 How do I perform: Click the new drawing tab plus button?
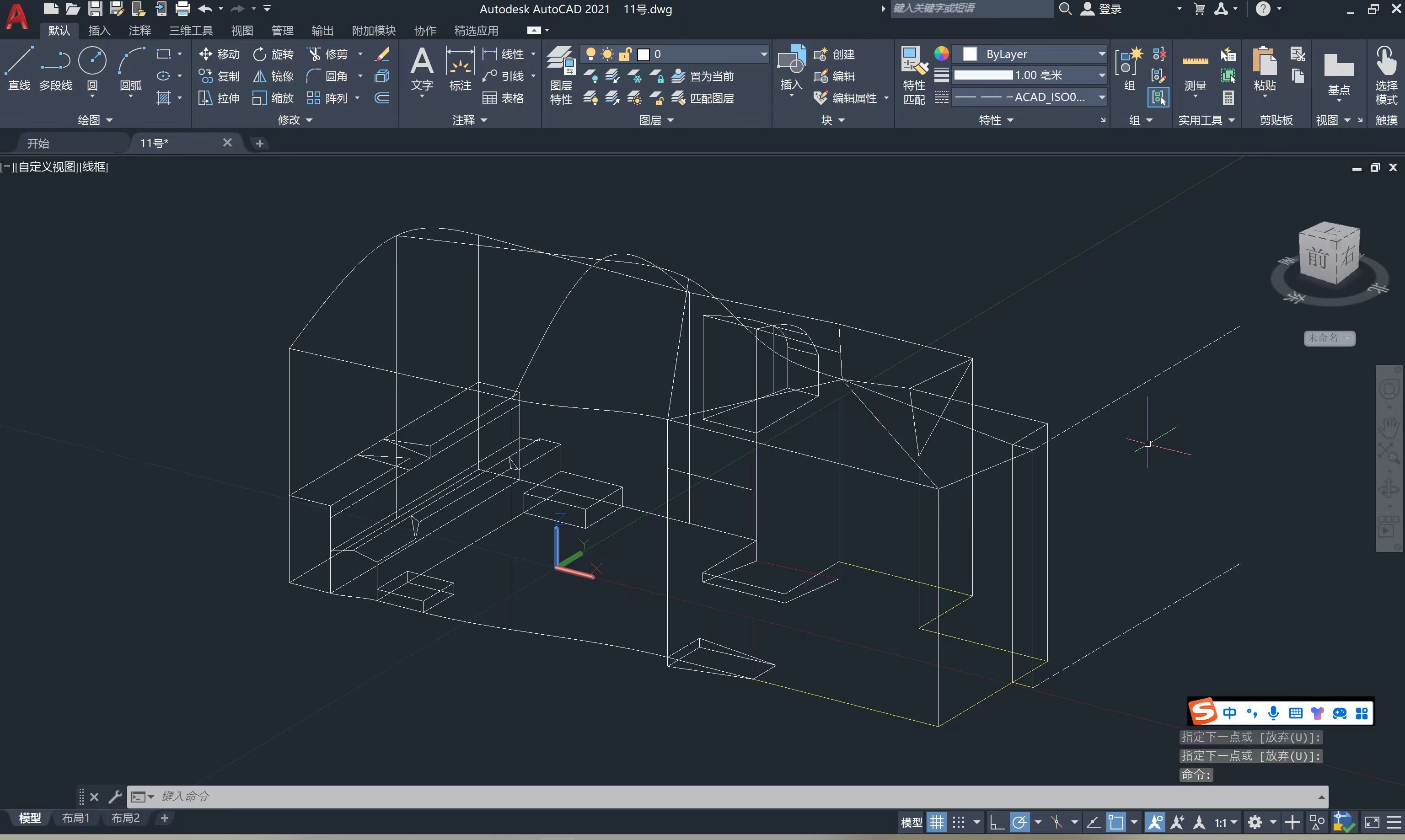click(x=259, y=144)
